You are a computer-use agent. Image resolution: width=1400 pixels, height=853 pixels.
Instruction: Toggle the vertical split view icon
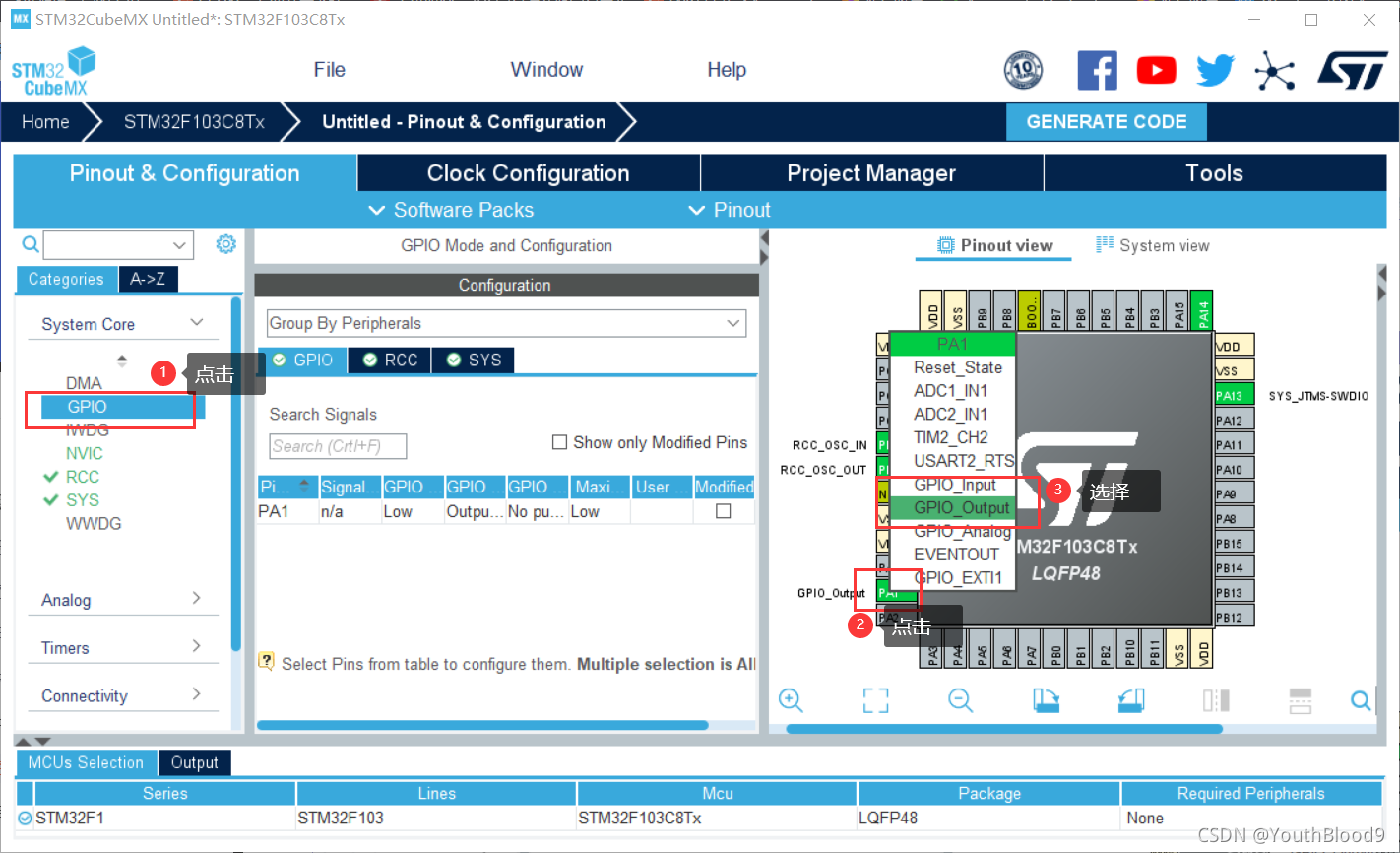(x=1216, y=700)
